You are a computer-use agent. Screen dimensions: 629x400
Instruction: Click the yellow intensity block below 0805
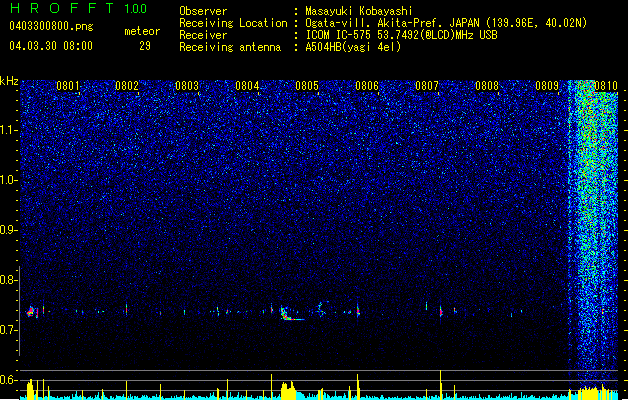click(x=288, y=390)
